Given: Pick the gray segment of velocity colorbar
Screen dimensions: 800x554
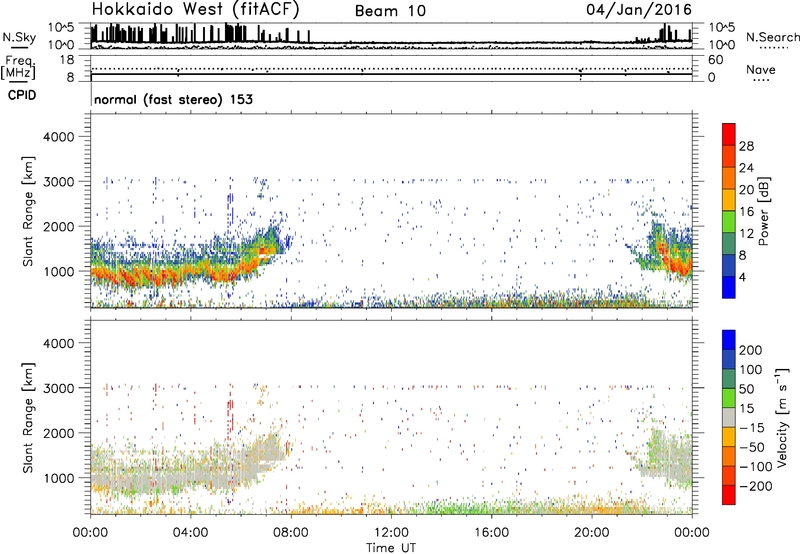Looking at the screenshot, I should [729, 417].
